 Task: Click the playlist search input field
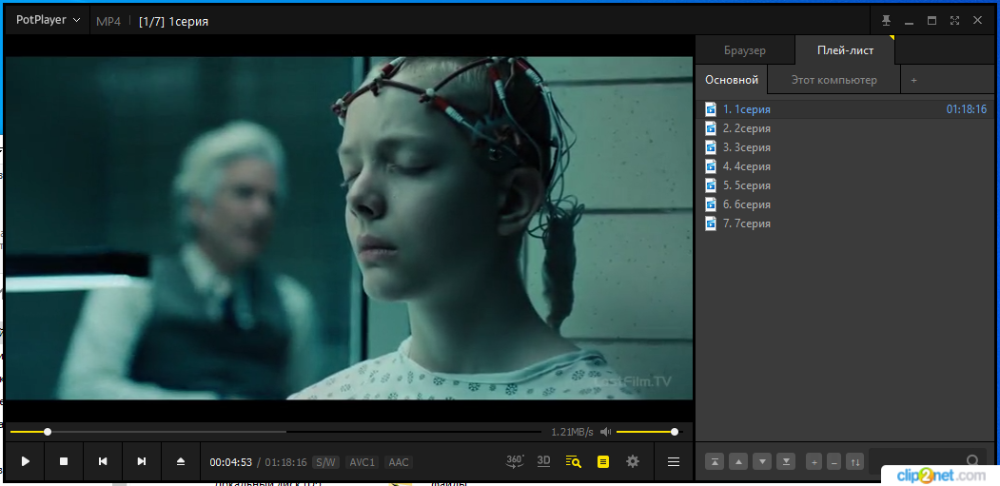(915, 460)
